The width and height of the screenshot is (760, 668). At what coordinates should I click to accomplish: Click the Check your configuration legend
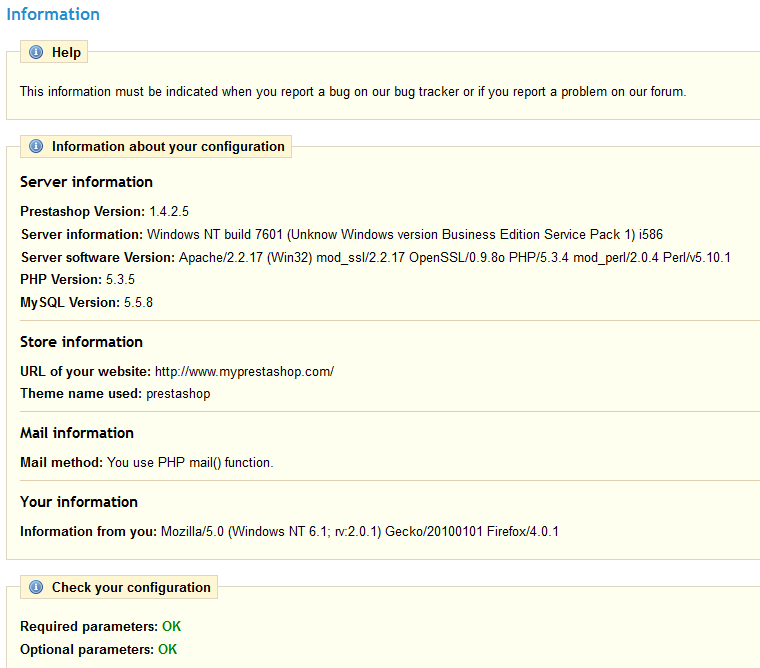(119, 587)
